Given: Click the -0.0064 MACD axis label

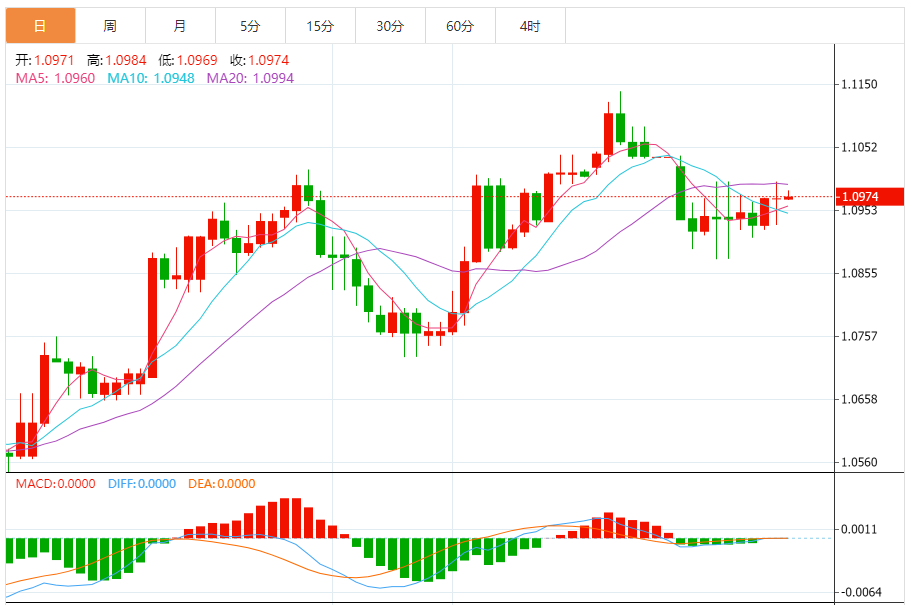Looking at the screenshot, I should (x=859, y=591).
